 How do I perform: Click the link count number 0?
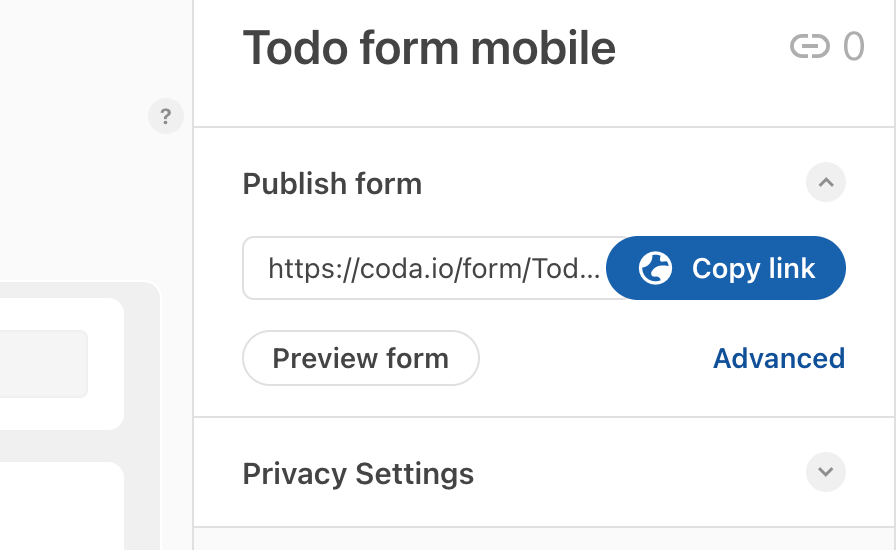pos(853,47)
